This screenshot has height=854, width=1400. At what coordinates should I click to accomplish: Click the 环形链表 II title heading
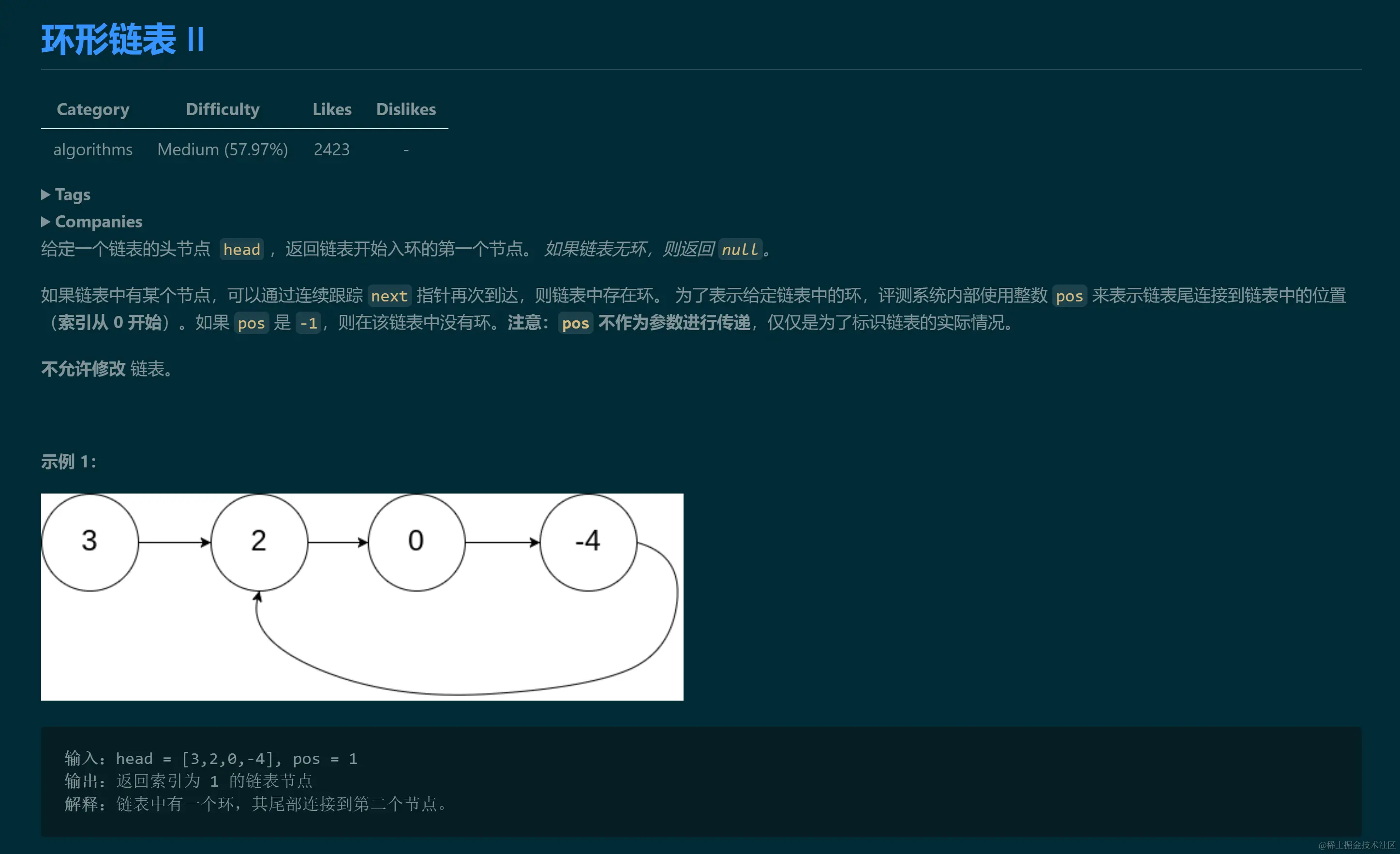(x=123, y=40)
